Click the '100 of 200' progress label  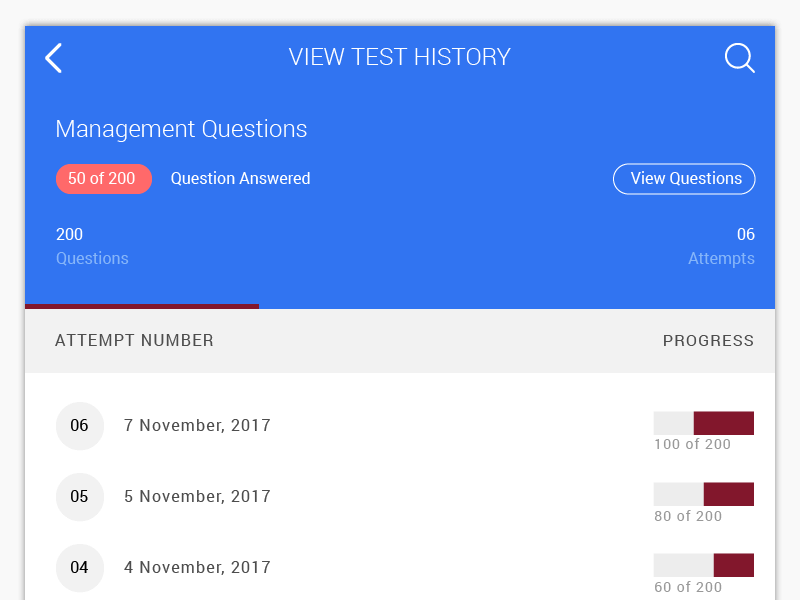[691, 444]
